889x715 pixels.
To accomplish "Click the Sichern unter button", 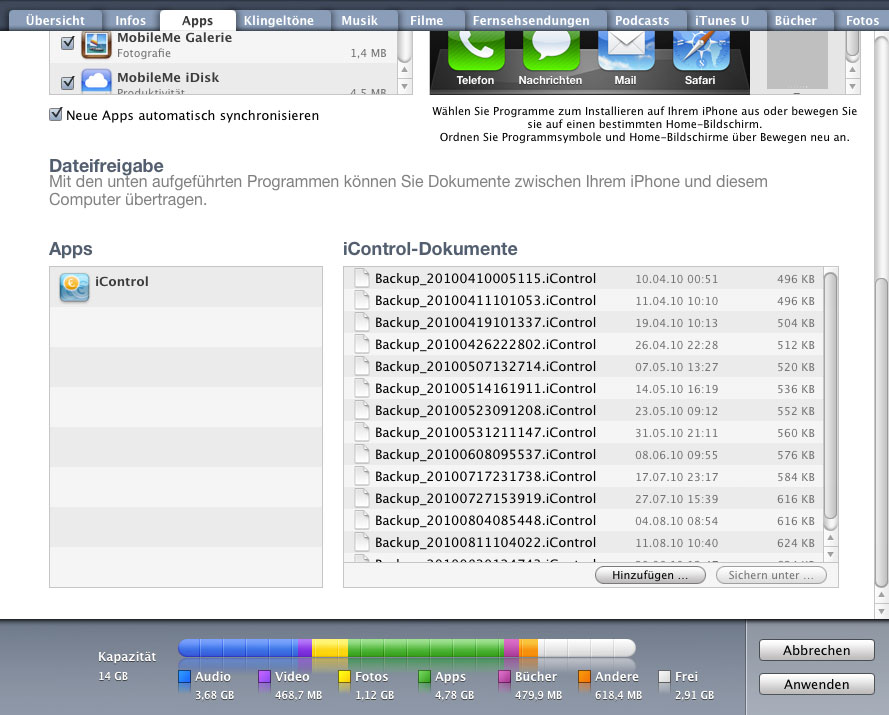I will (x=771, y=575).
